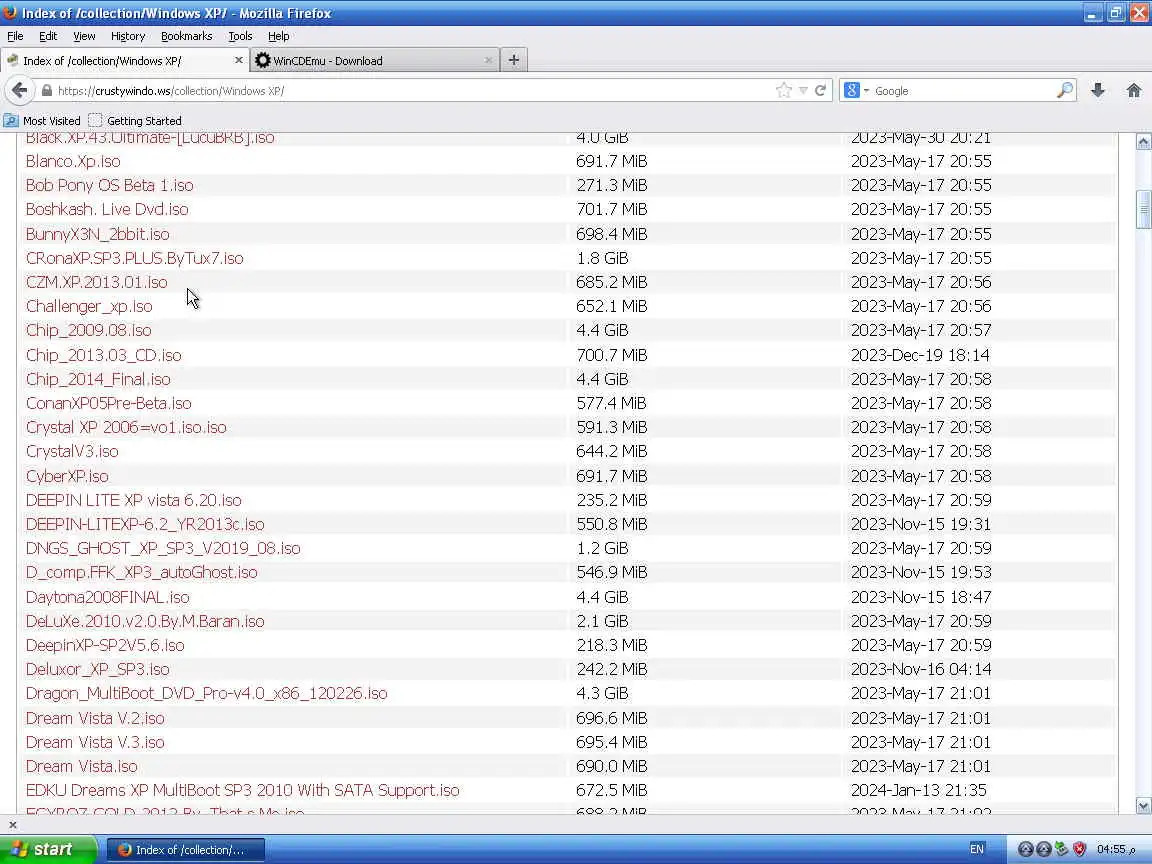1152x864 pixels.
Task: Go to the home page icon
Action: pyautogui.click(x=1134, y=90)
